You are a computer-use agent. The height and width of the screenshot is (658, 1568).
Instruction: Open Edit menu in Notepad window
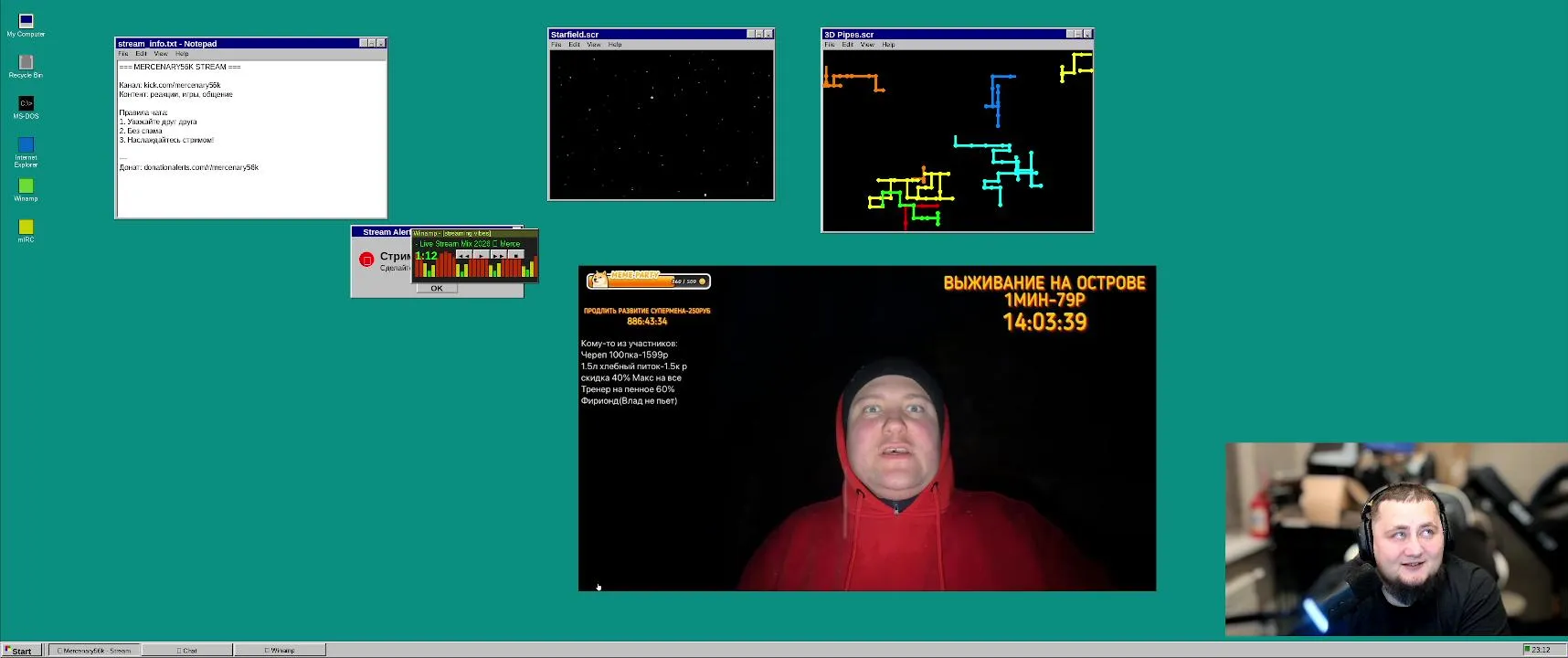click(141, 54)
